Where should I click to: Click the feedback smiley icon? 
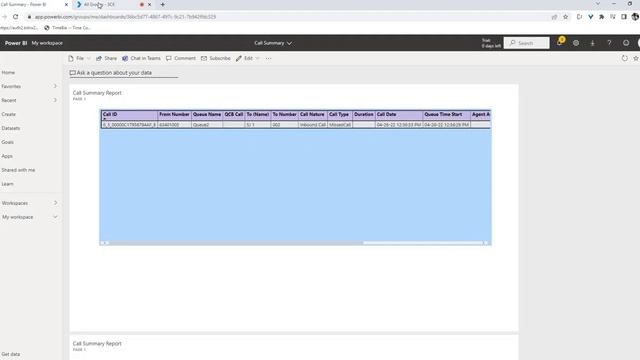click(626, 43)
